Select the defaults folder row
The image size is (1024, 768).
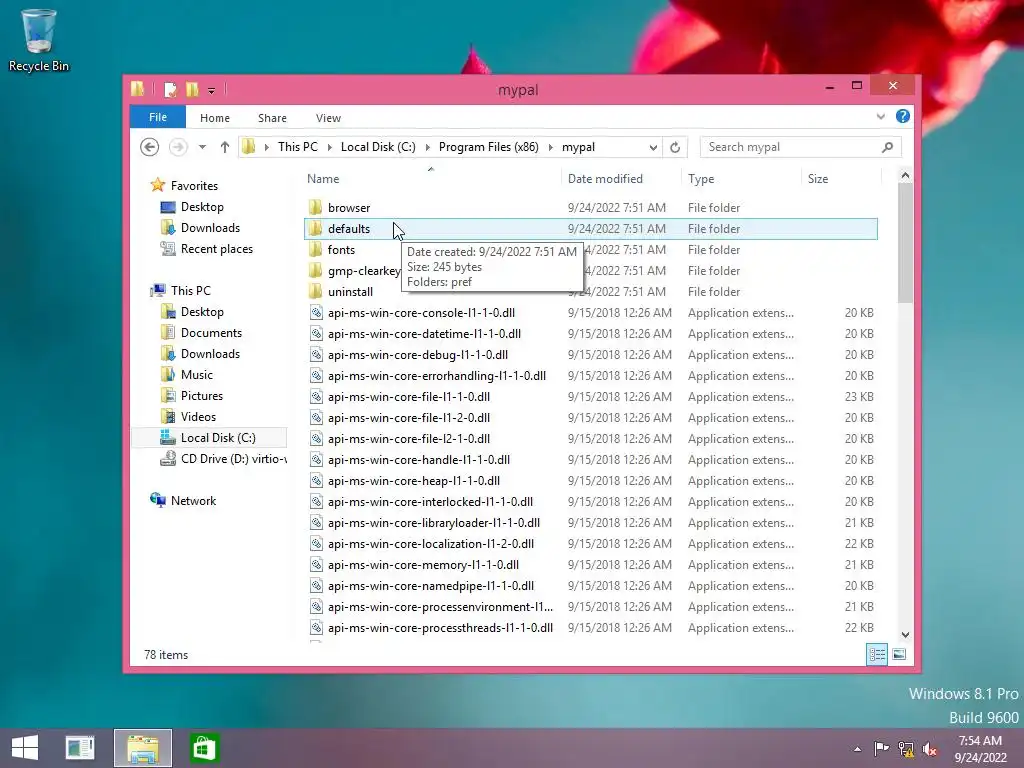point(590,229)
